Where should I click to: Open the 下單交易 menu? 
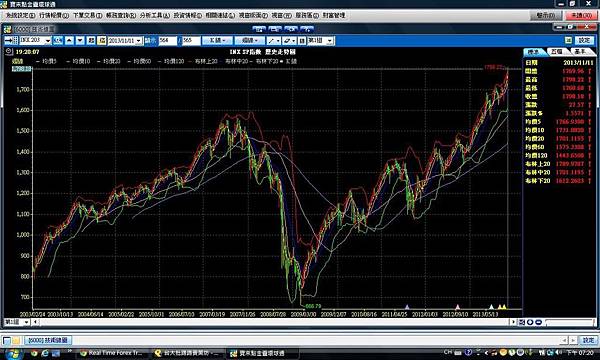(87, 15)
